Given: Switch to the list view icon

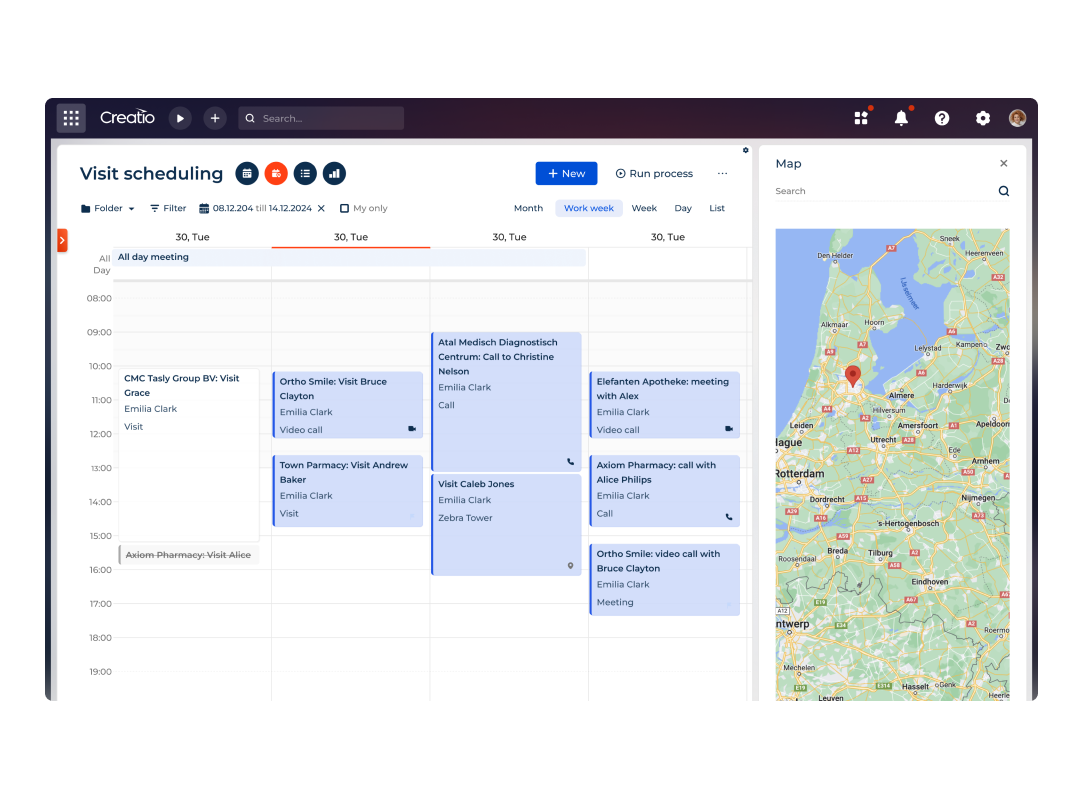Looking at the screenshot, I should tap(305, 173).
